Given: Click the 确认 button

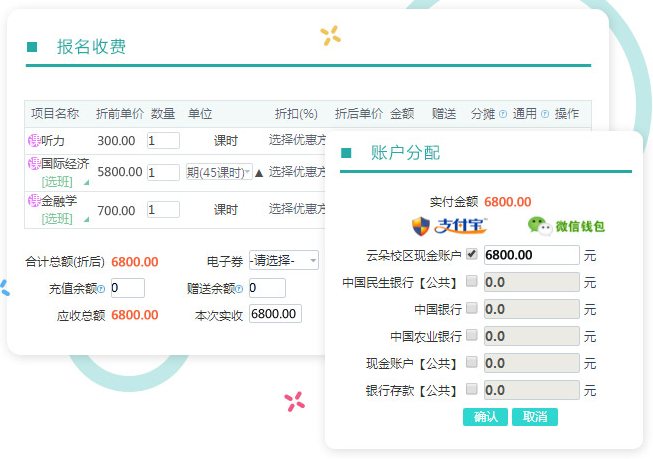Looking at the screenshot, I should coord(485,417).
